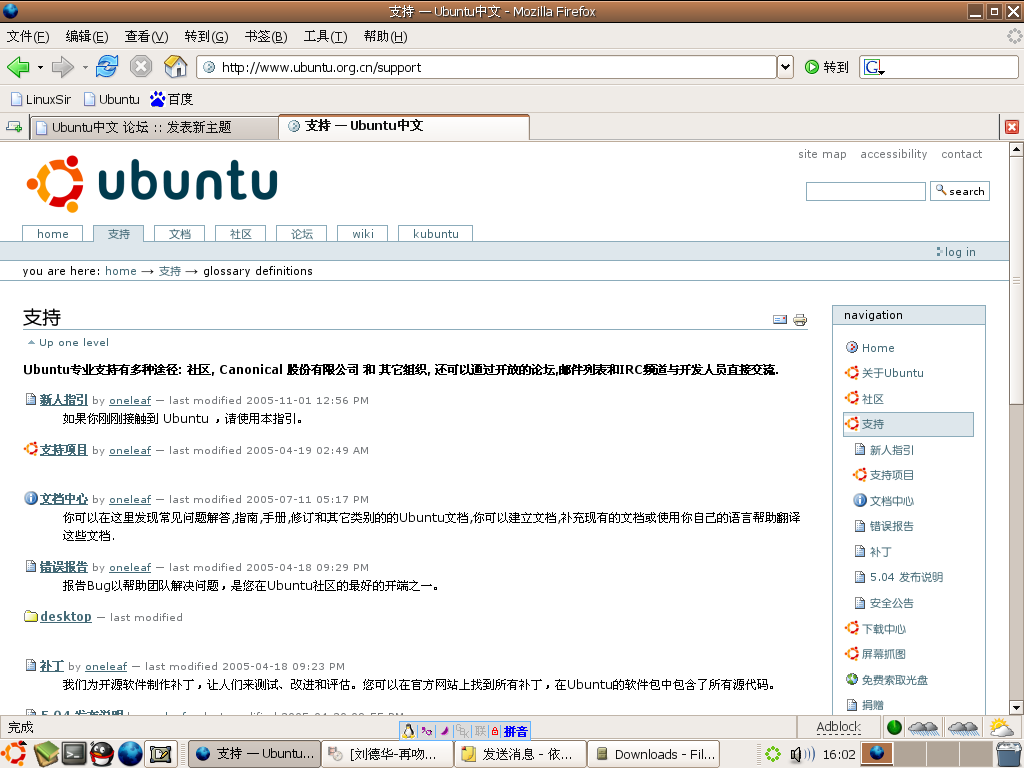The width and height of the screenshot is (1024, 768).
Task: Click the print page printer icon
Action: 800,319
